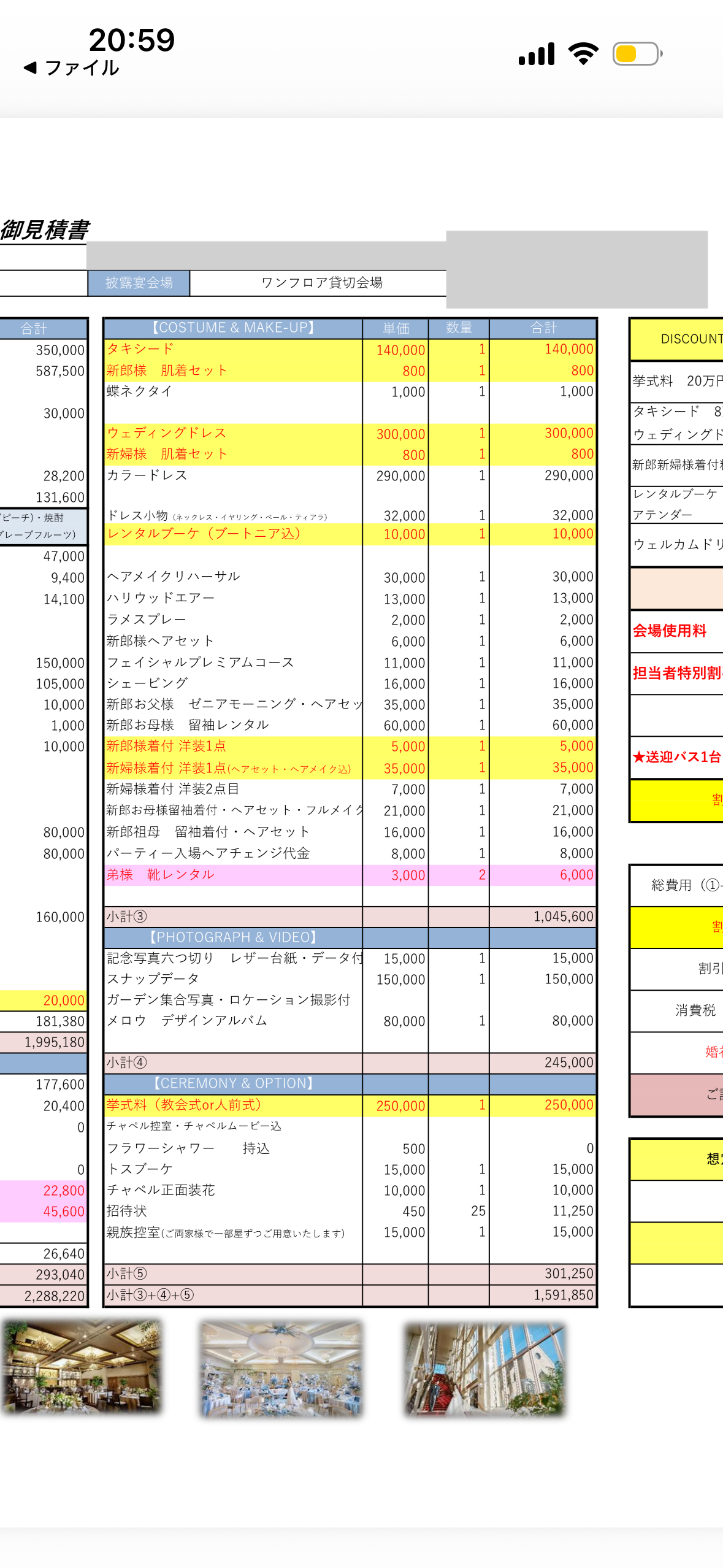Screen dimensions: 723x1568
Task: Return to the ファイル app via its label
Action: (x=82, y=68)
